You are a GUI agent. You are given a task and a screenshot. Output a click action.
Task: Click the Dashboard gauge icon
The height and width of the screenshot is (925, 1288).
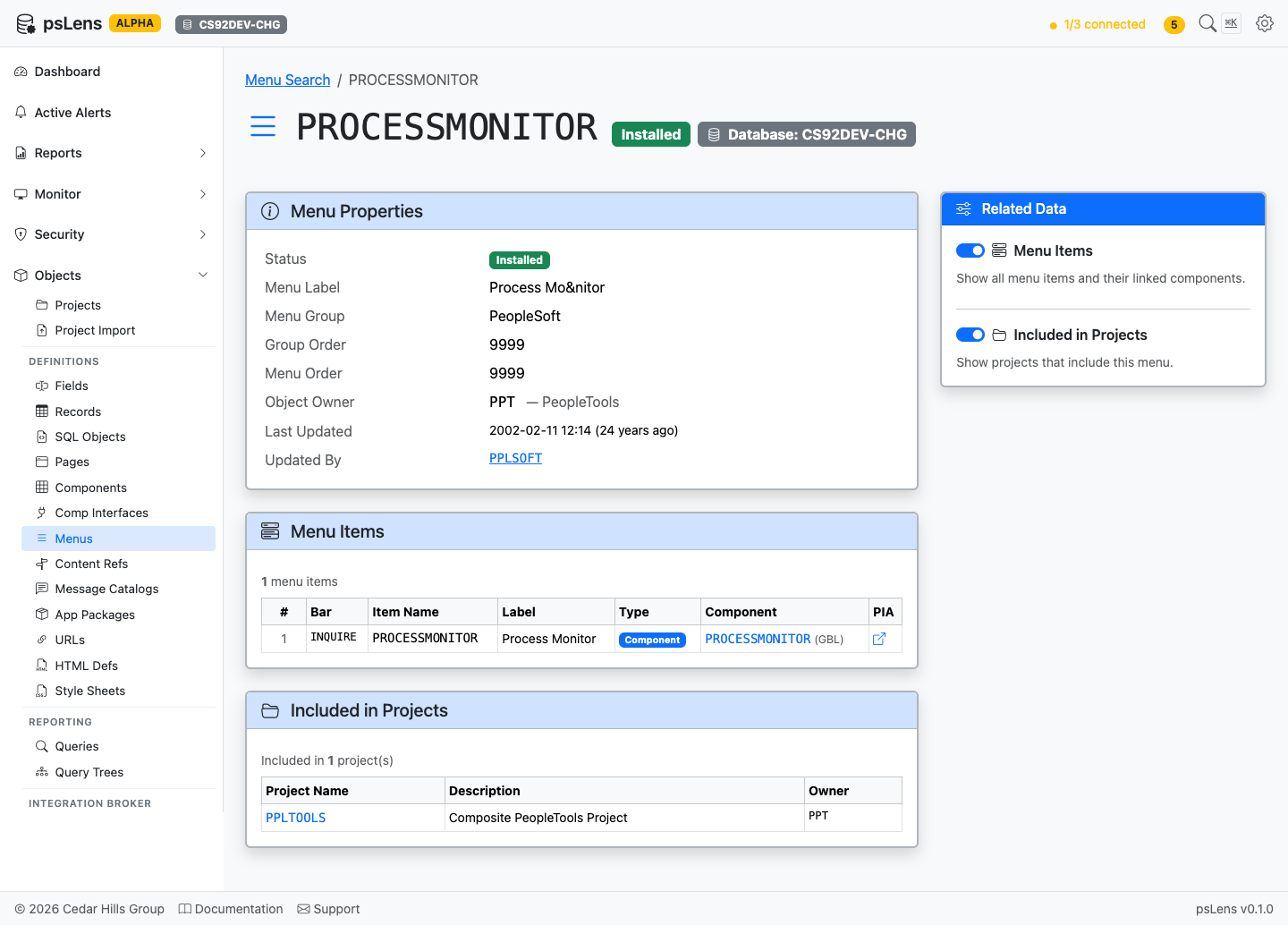click(x=21, y=72)
